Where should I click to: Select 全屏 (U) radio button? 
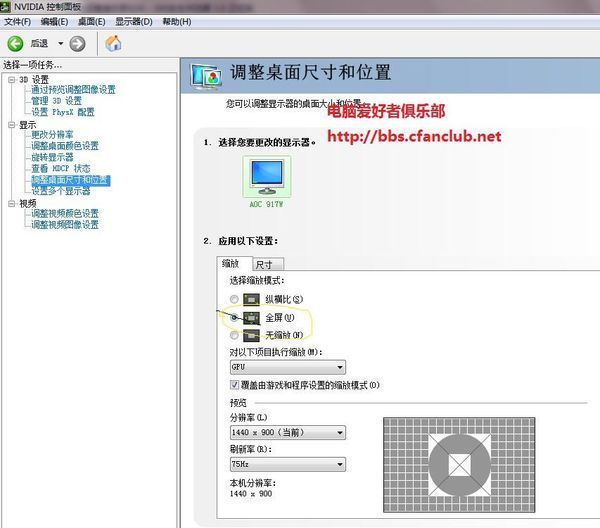(234, 317)
